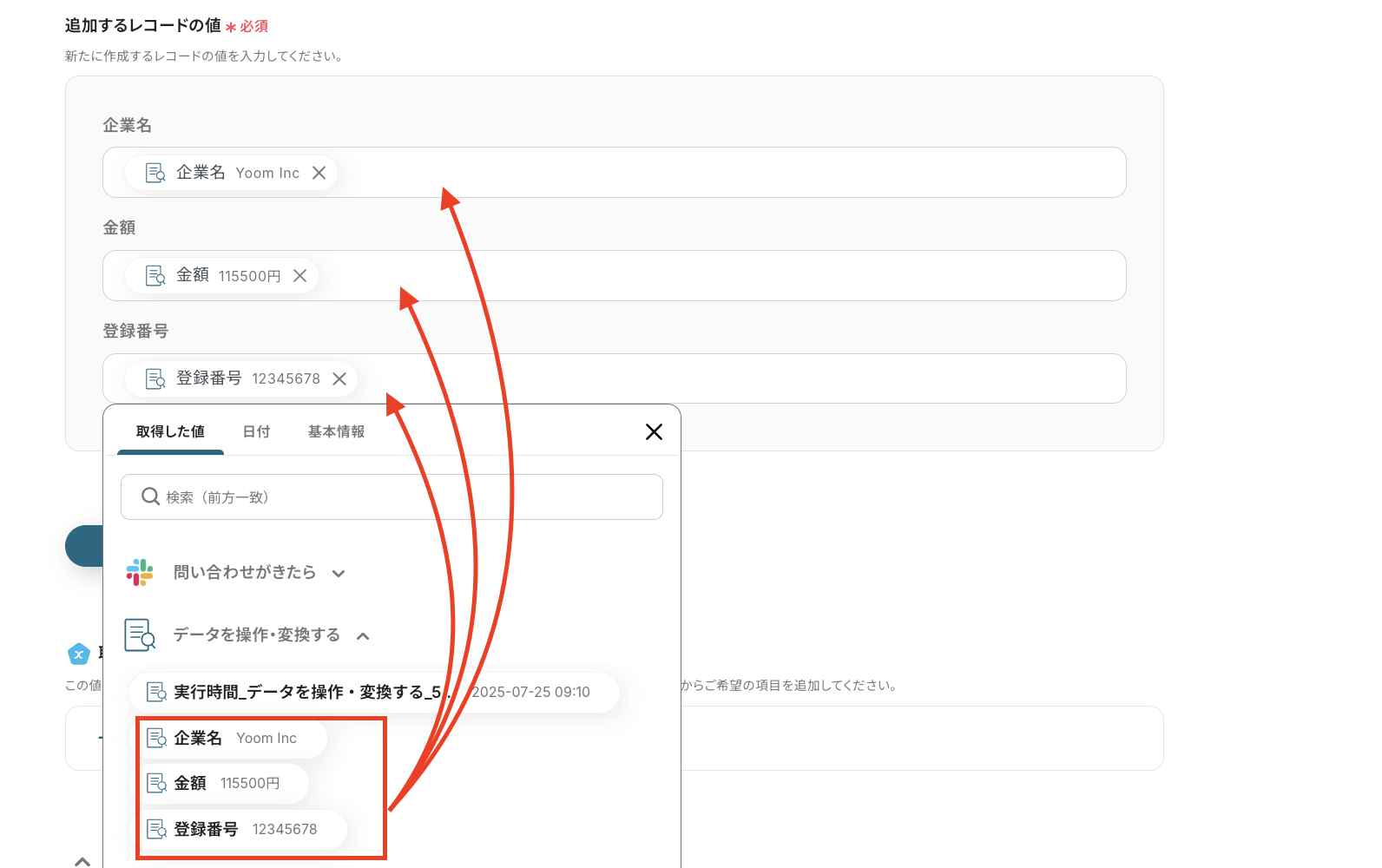Click the blue pentagon icon at left
Image resolution: width=1382 pixels, height=868 pixels.
click(78, 654)
